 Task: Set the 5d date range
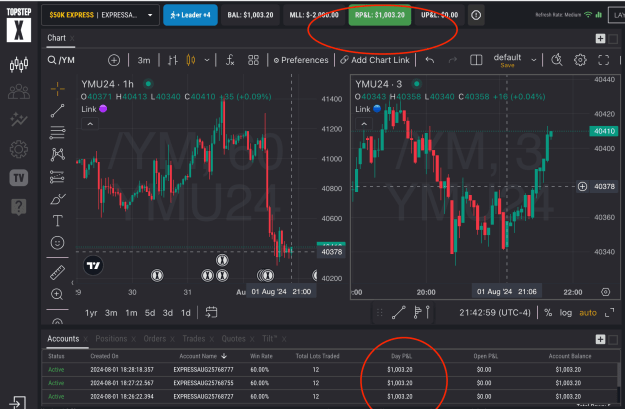pyautogui.click(x=150, y=313)
